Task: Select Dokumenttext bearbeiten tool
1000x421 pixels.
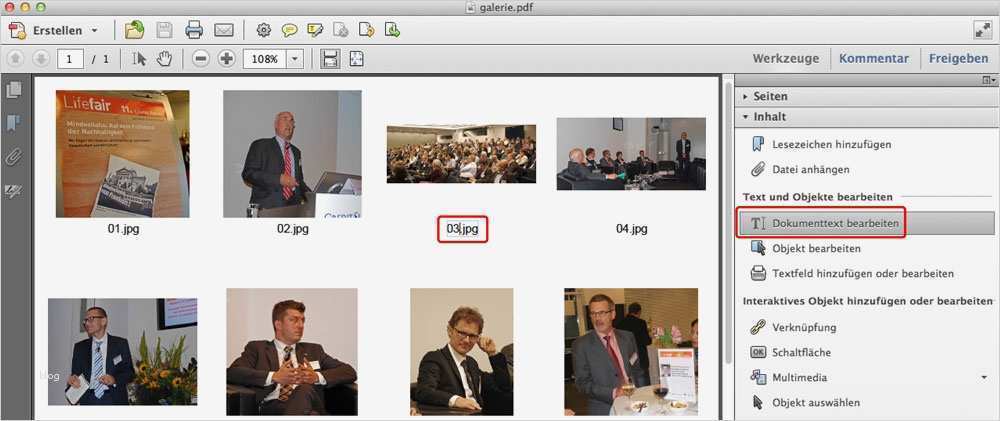Action: point(865,223)
